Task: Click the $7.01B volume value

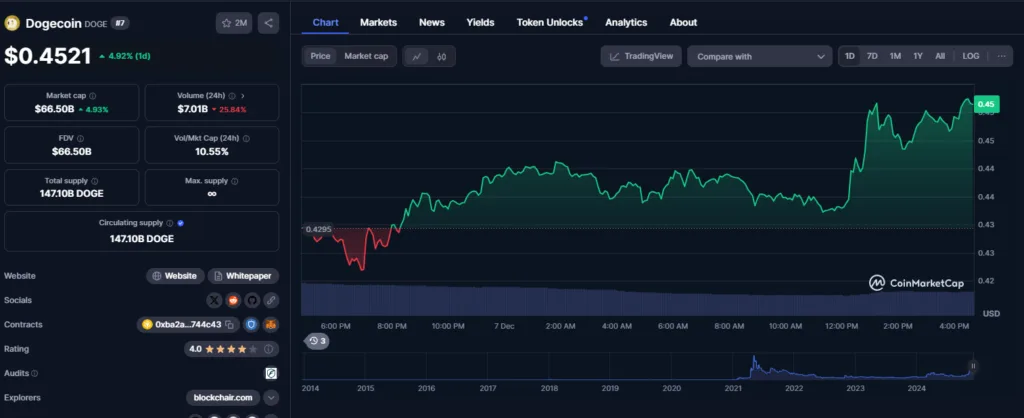Action: [x=193, y=109]
